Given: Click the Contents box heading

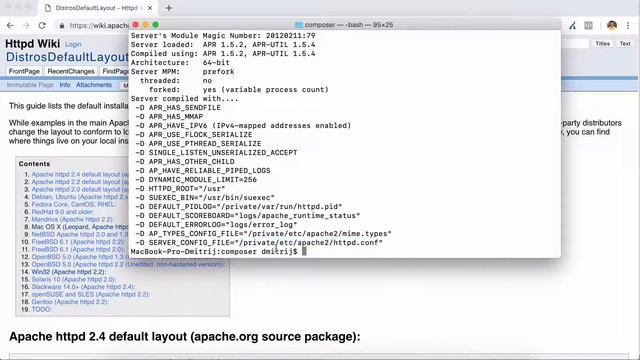Looking at the screenshot, I should click(34, 164).
